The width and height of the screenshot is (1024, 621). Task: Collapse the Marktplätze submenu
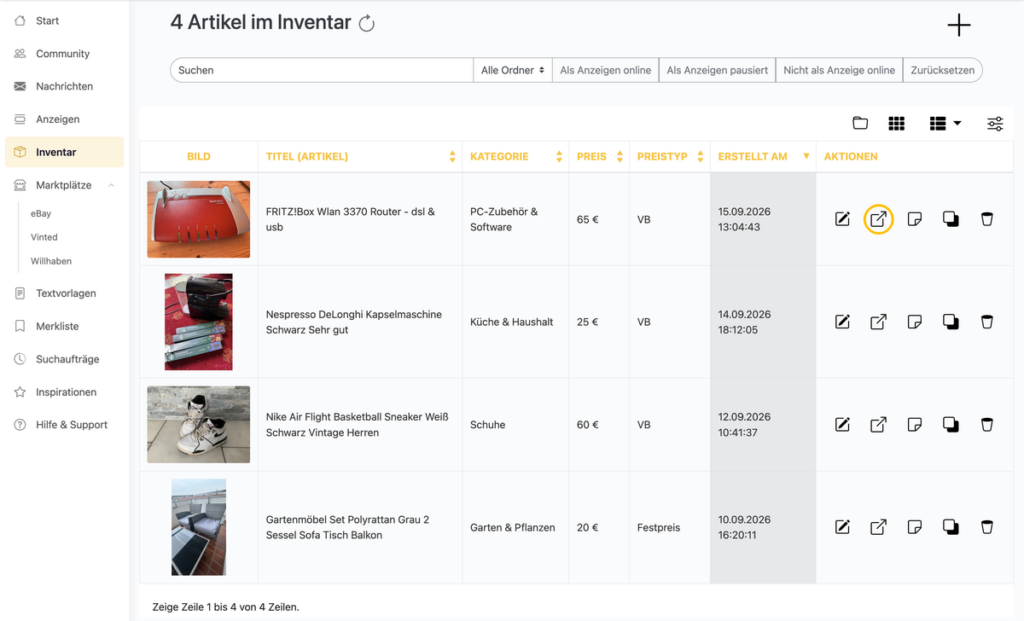112,185
